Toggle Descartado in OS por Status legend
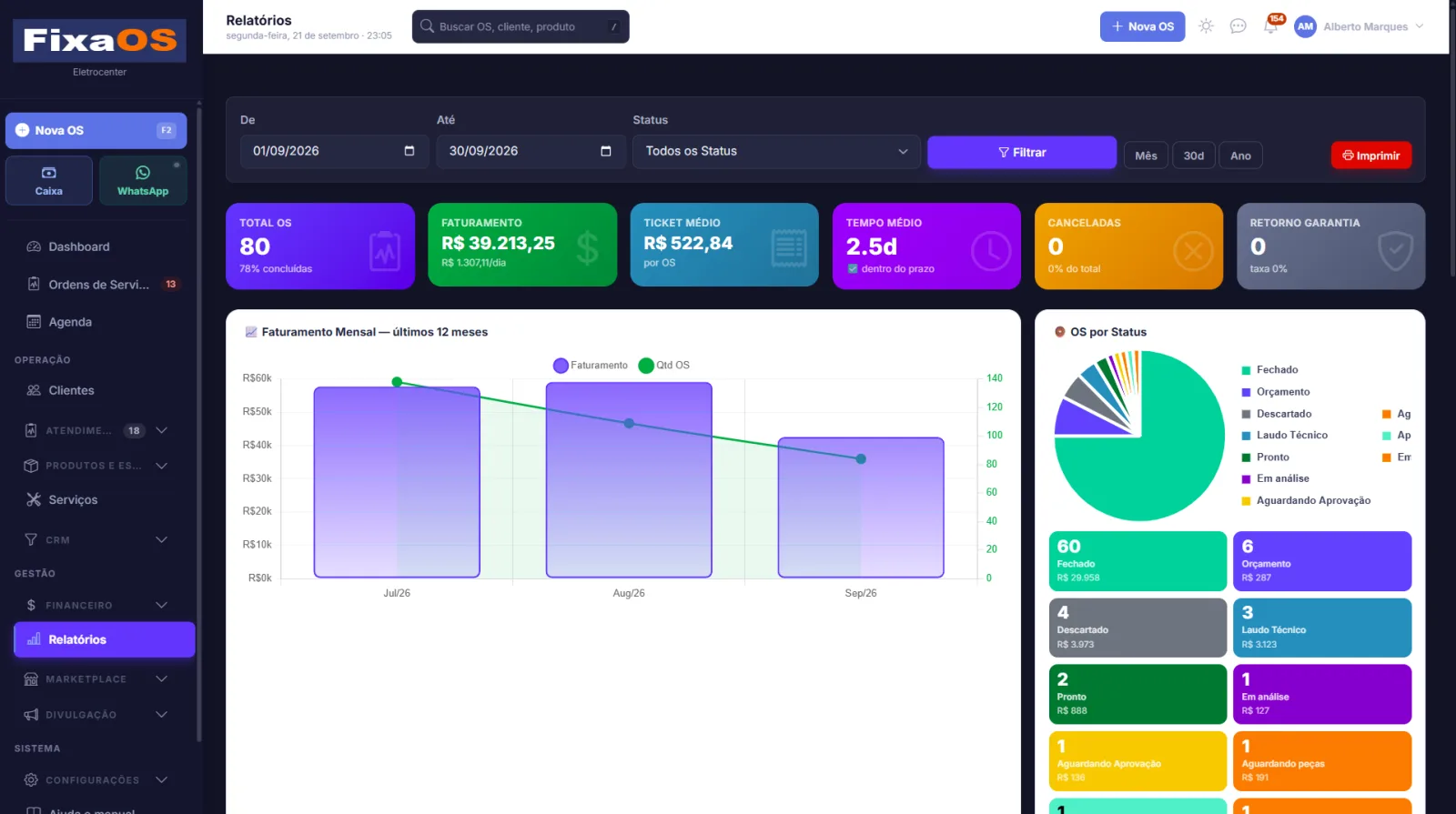The width and height of the screenshot is (1456, 814). (x=1277, y=414)
